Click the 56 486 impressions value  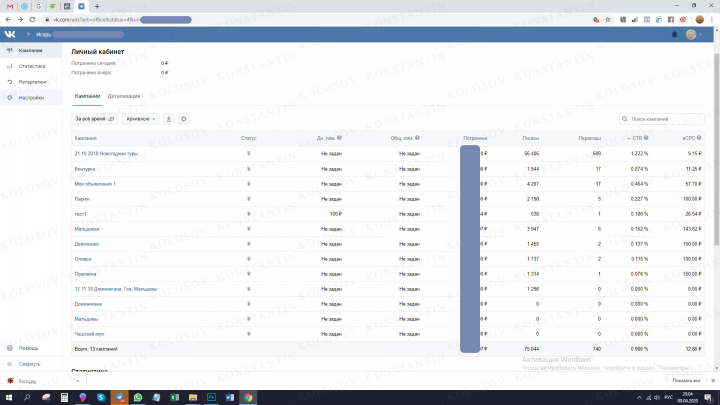point(531,154)
